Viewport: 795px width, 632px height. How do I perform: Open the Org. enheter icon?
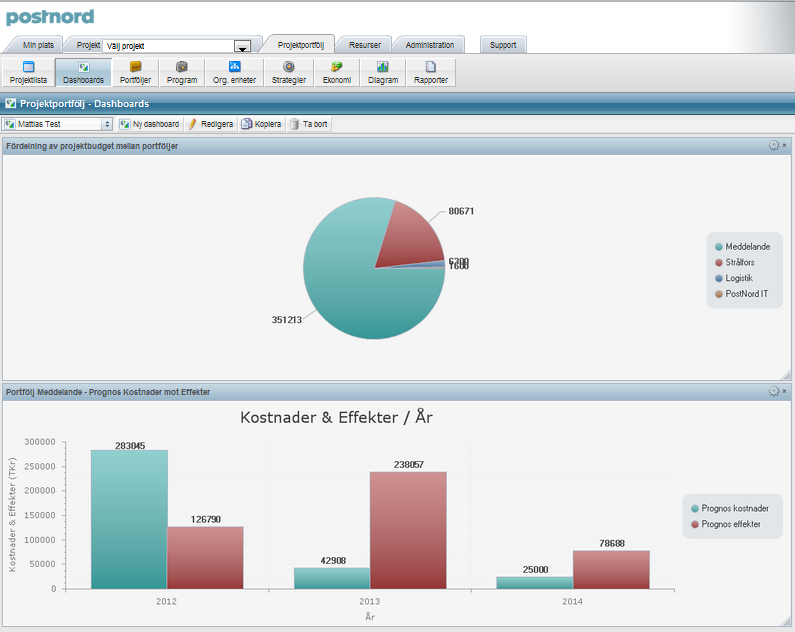[234, 72]
